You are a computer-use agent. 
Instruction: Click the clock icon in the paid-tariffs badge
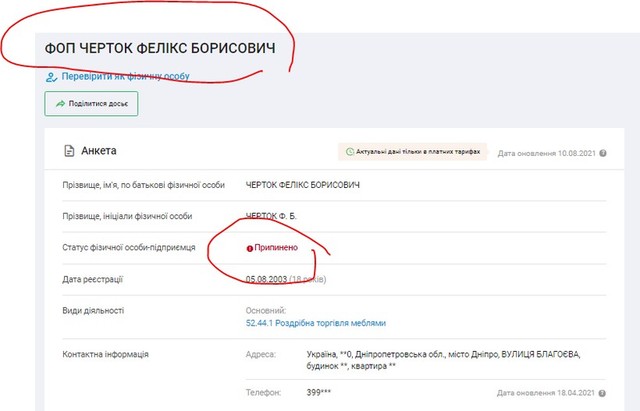coord(350,152)
